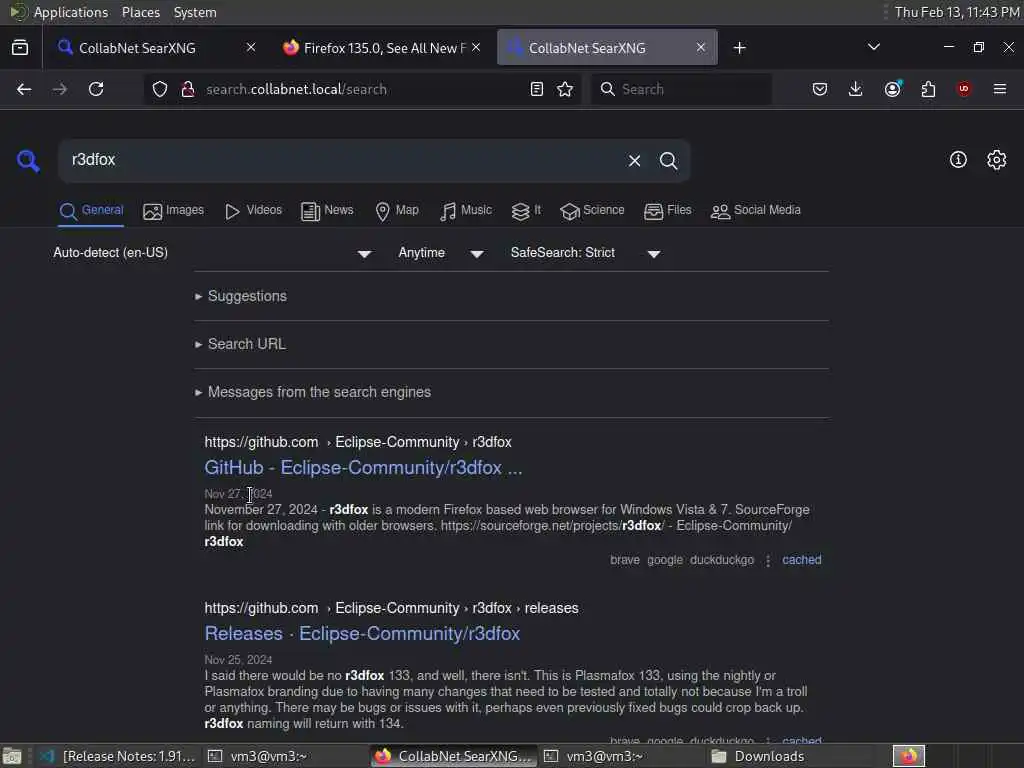Close the Firefox 135.0 tab
The image size is (1024, 768).
point(476,48)
